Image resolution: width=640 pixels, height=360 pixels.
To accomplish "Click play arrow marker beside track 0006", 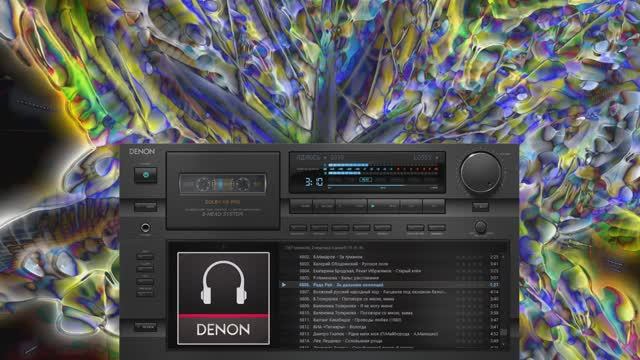I will coord(284,285).
